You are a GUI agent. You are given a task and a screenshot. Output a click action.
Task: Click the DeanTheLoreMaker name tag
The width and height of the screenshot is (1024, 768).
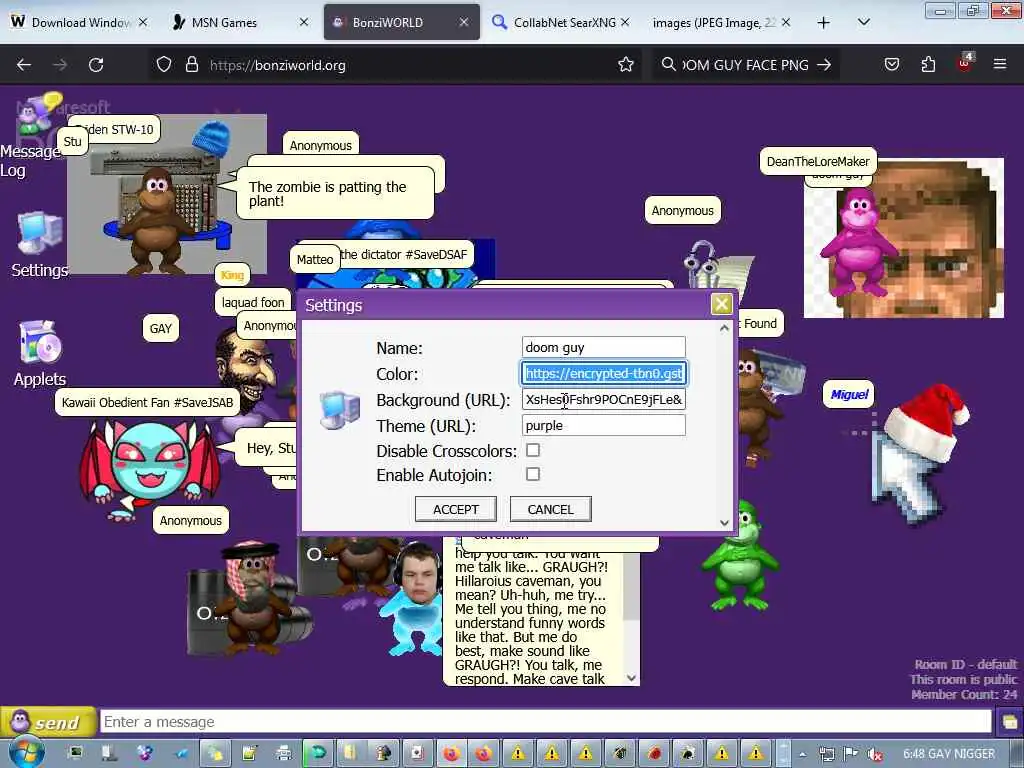(x=818, y=161)
